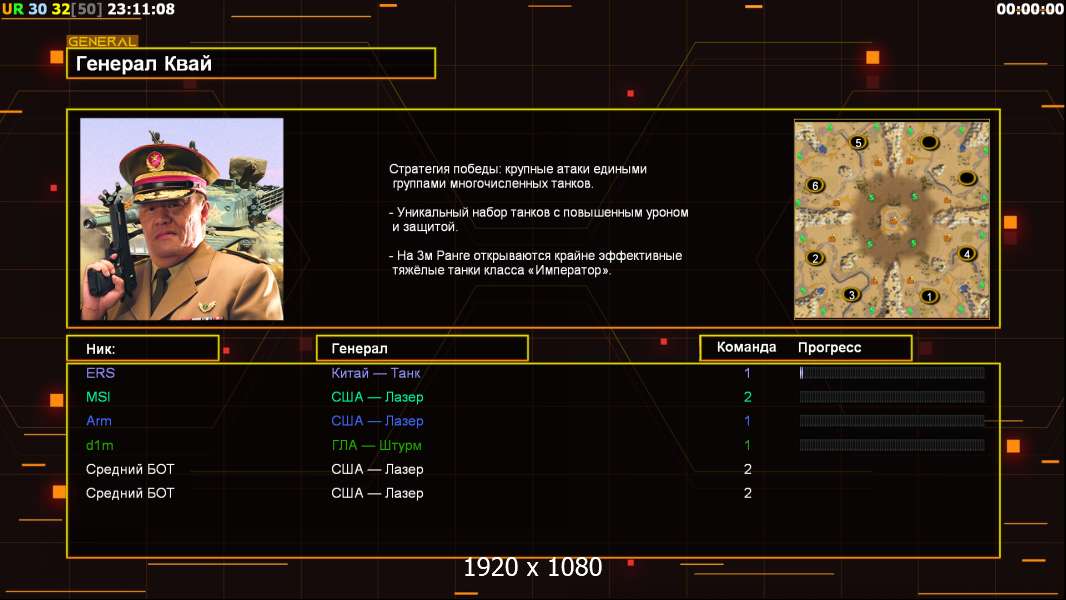Click the MSI loading progress bar
Image resolution: width=1066 pixels, height=600 pixels.
[x=892, y=397]
